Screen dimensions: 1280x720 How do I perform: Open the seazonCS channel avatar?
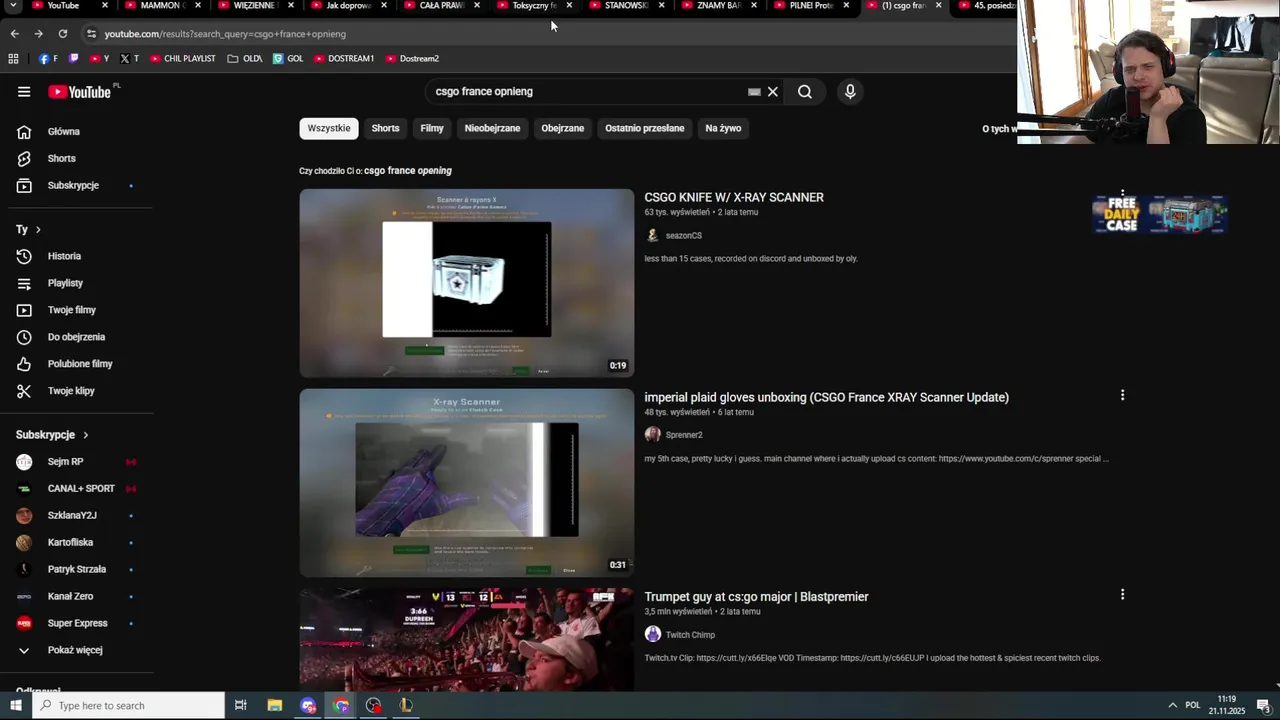coord(653,236)
